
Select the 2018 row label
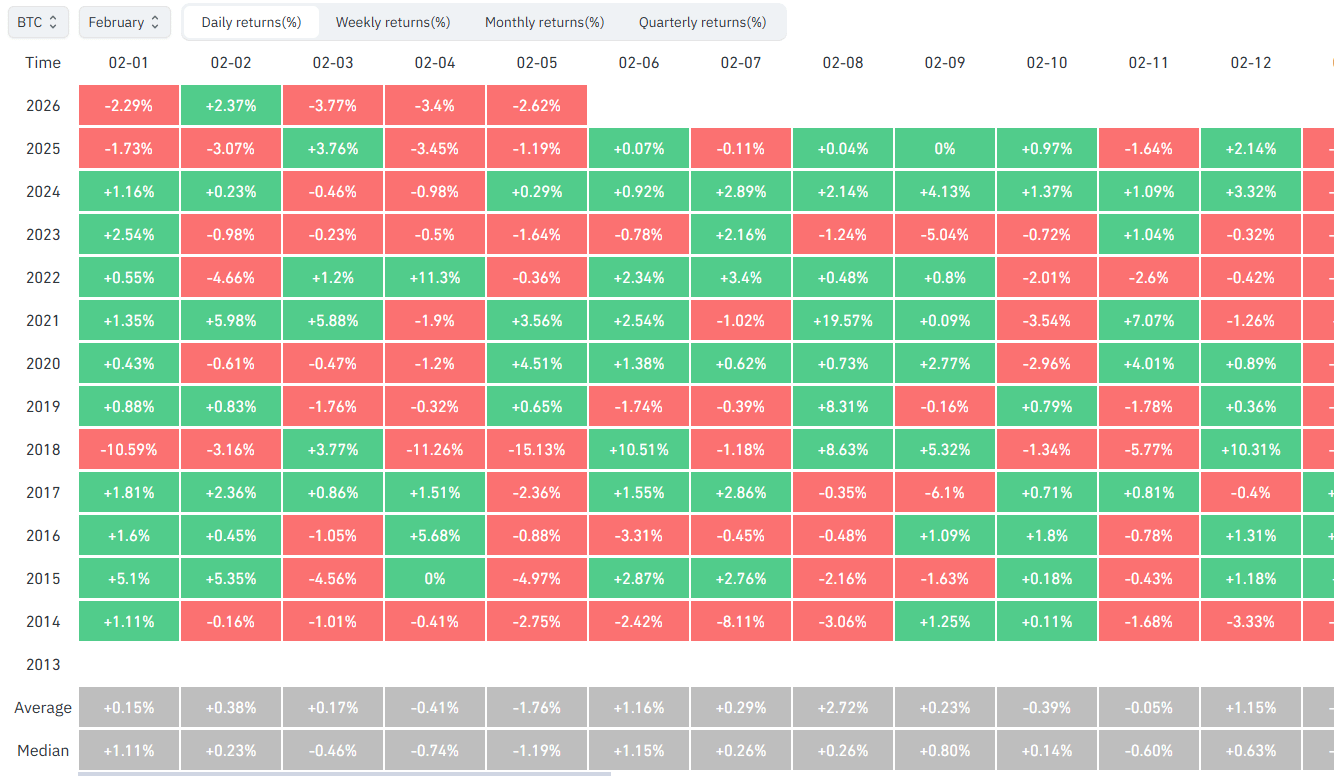point(43,450)
